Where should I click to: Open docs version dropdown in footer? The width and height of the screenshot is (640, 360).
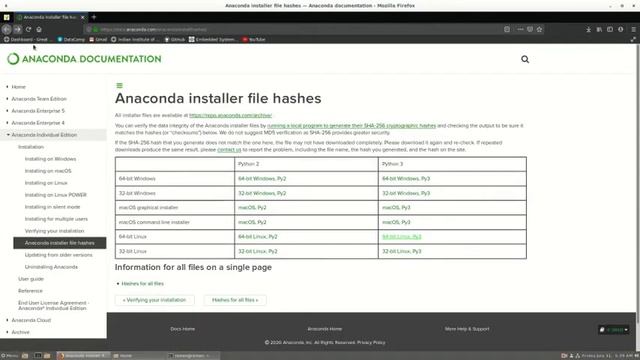pyautogui.click(x=614, y=329)
